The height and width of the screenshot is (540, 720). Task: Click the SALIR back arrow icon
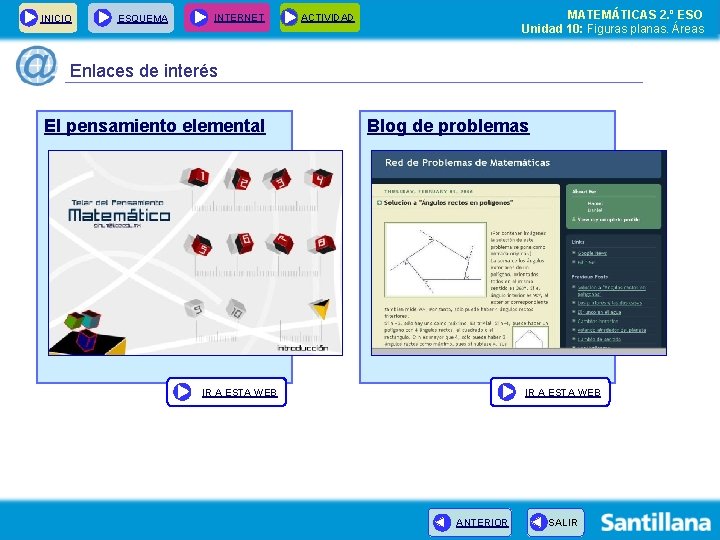click(538, 523)
